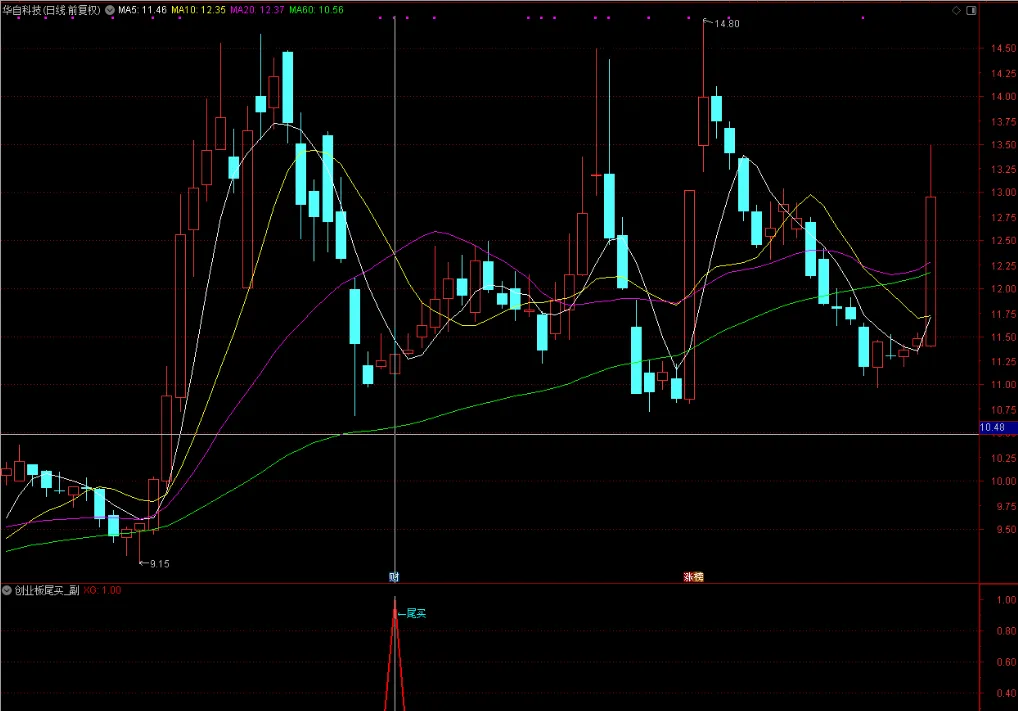The image size is (1018, 711).
Task: Click the MA10: 12.35 label
Action: pyautogui.click(x=199, y=10)
